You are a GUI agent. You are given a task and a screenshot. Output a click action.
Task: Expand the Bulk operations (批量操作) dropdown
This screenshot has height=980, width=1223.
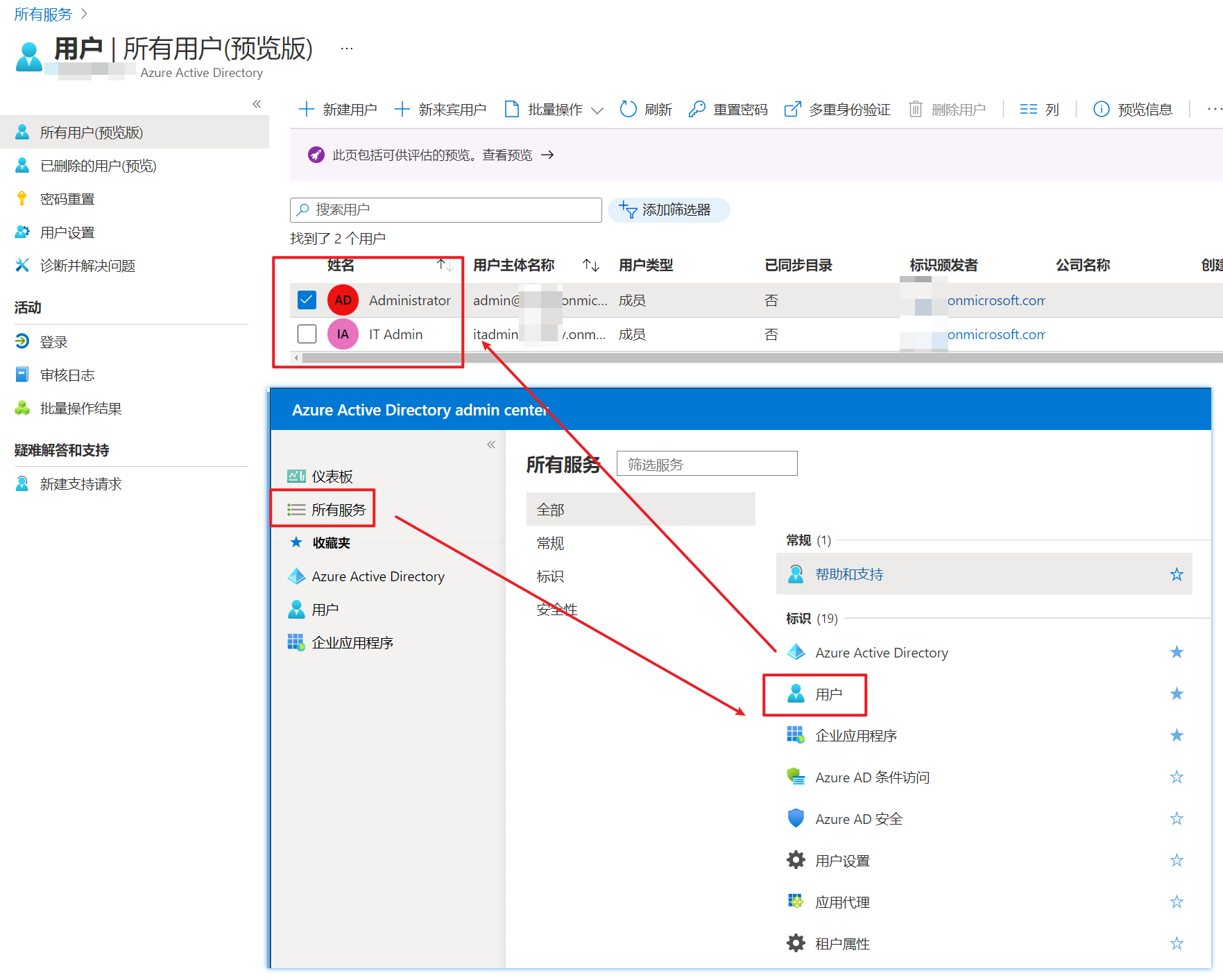click(x=597, y=110)
